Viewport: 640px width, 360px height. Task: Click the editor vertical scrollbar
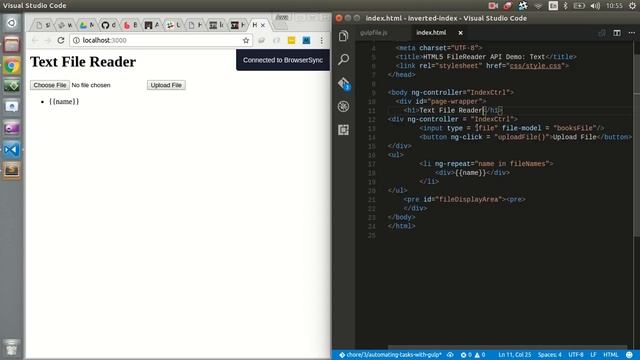pos(637,139)
